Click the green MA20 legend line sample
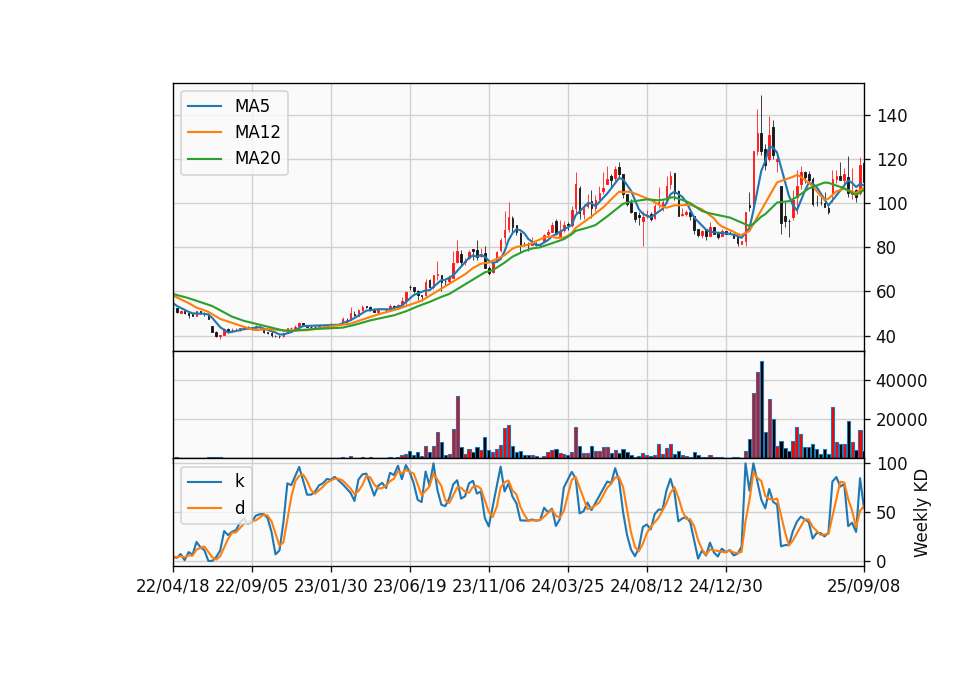The image size is (960, 690). (x=204, y=158)
